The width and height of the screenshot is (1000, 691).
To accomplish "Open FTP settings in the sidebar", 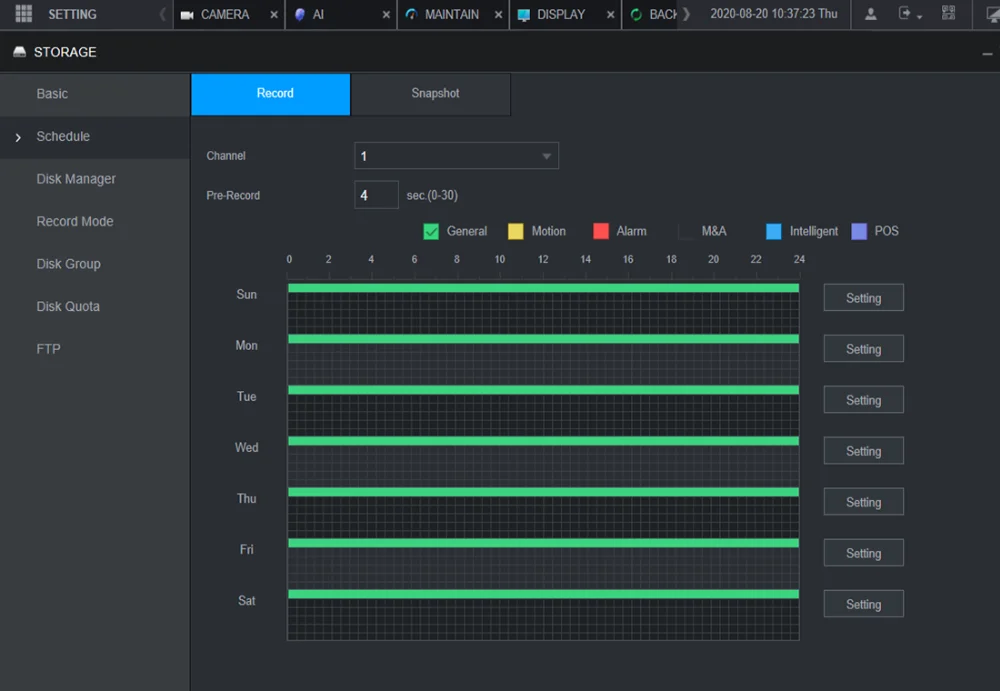I will pyautogui.click(x=94, y=349).
